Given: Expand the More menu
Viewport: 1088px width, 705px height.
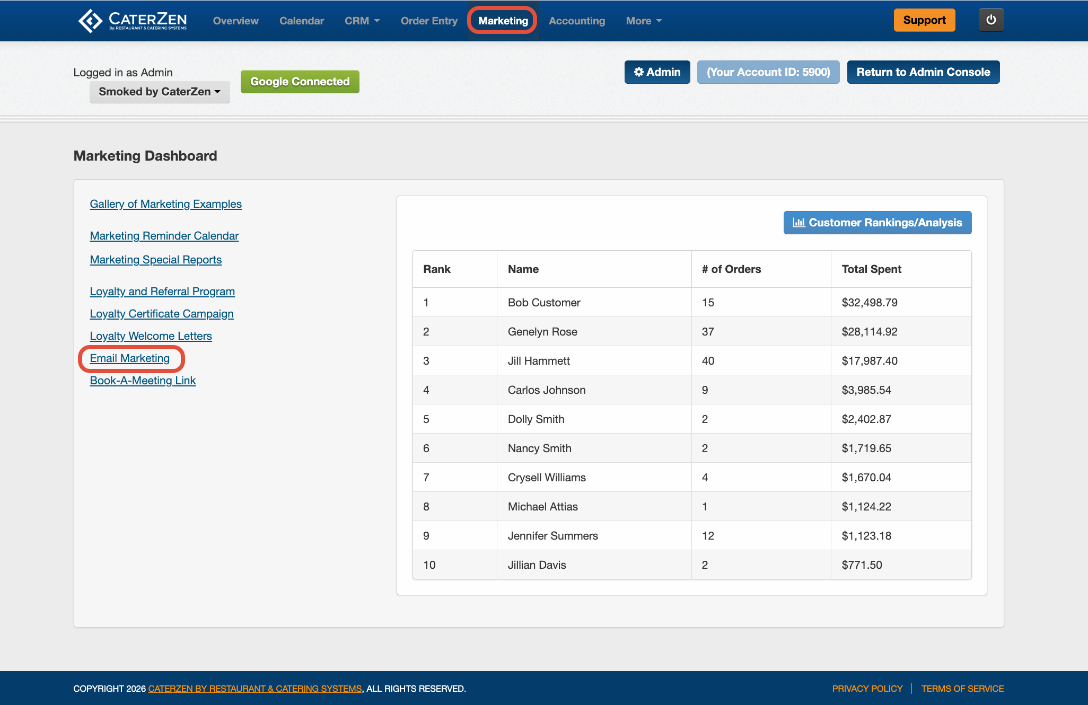Looking at the screenshot, I should click(x=644, y=21).
